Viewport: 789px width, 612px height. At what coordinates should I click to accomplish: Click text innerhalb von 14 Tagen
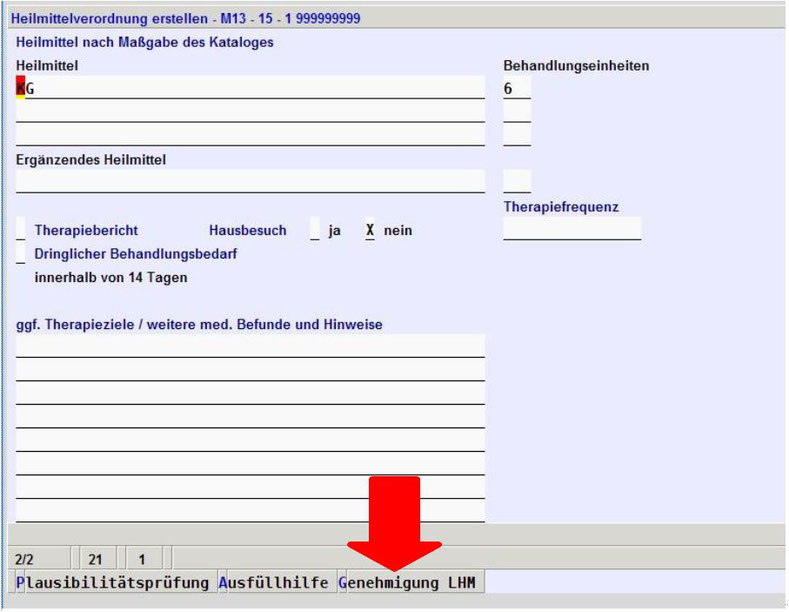[x=111, y=277]
